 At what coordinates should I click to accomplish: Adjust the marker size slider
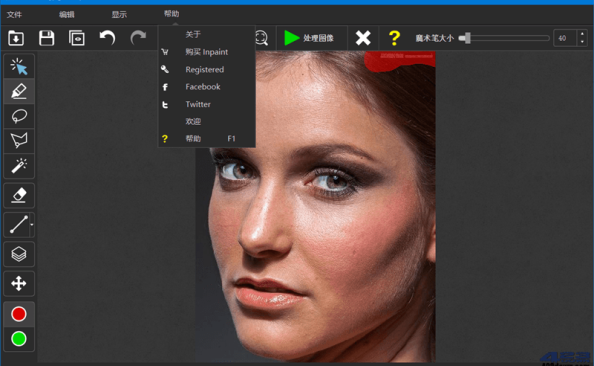(x=504, y=38)
